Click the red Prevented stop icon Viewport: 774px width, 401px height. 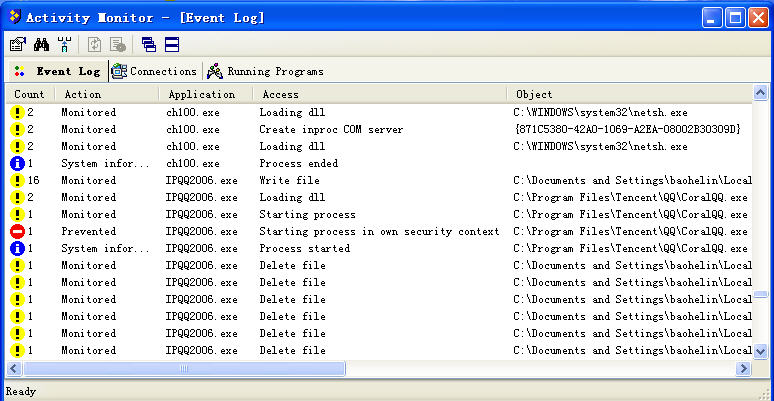click(17, 231)
